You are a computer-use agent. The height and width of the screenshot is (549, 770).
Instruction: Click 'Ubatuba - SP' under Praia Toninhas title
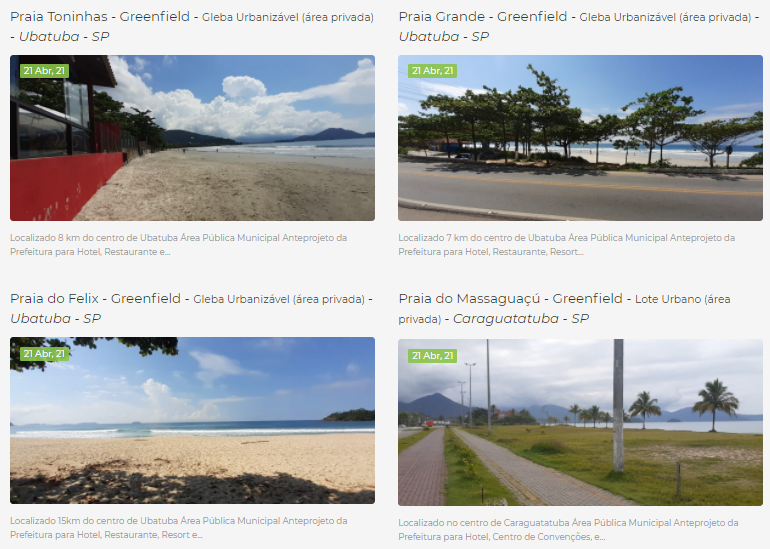click(64, 37)
